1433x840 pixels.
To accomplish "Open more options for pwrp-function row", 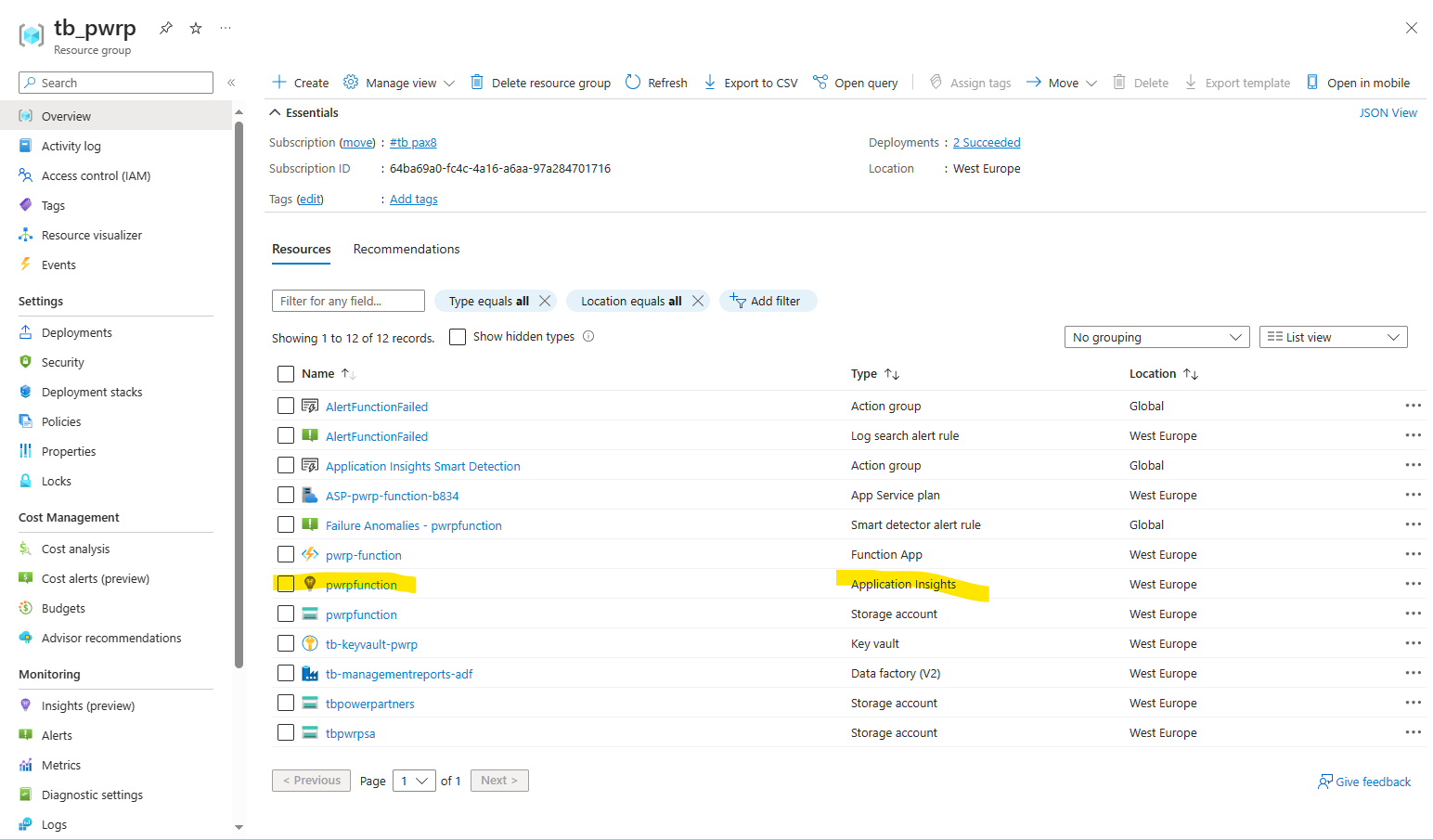I will [1413, 554].
